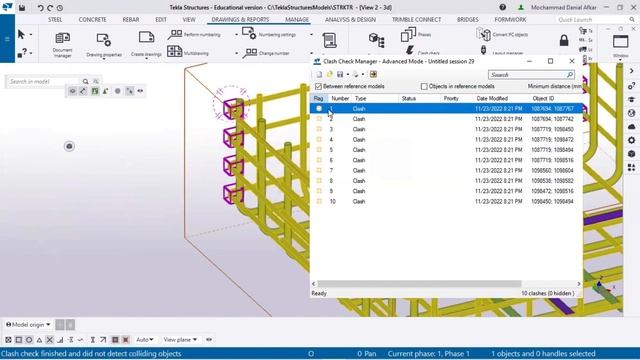Image resolution: width=640 pixels, height=360 pixels.
Task: Open TRIMBLE CONNECT tab
Action: point(416,20)
